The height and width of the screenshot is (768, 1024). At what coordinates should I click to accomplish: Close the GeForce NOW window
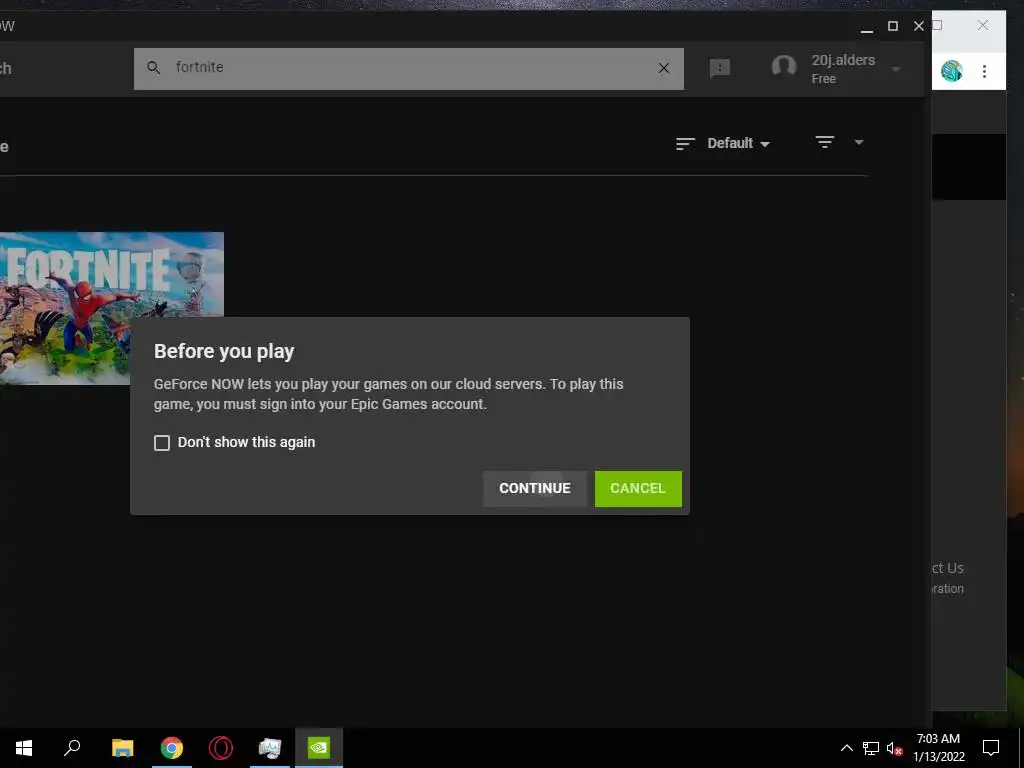coord(918,26)
